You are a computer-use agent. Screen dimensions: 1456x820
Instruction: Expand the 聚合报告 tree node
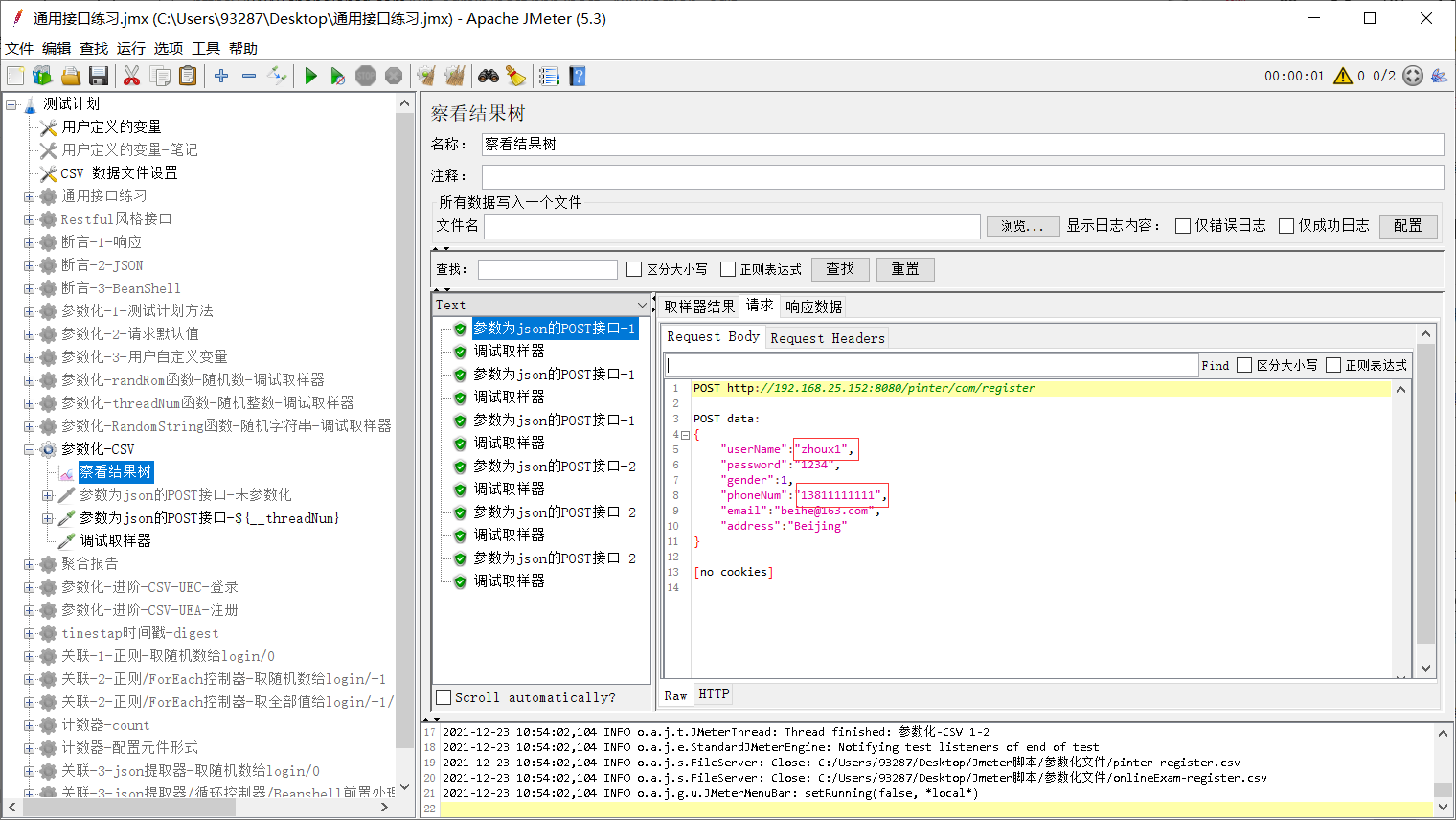tap(30, 564)
